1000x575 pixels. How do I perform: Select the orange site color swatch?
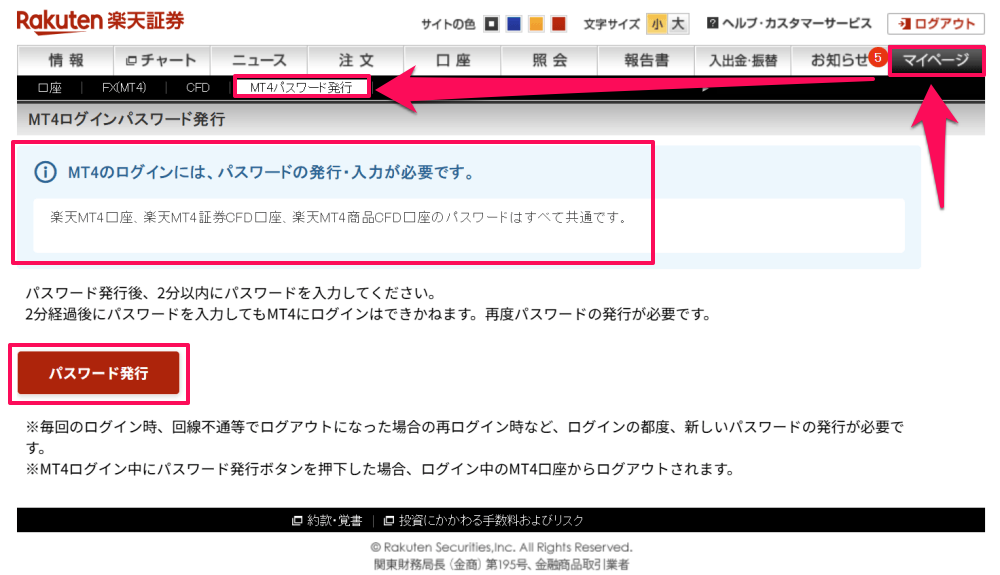tap(536, 24)
